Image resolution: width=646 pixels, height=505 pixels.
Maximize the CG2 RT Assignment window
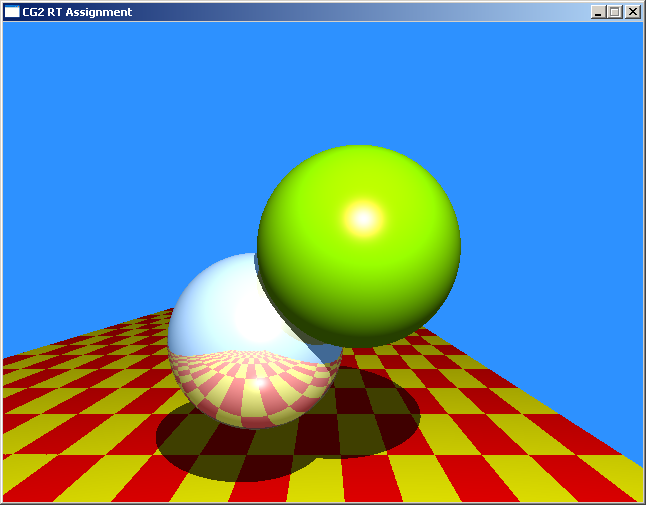614,12
